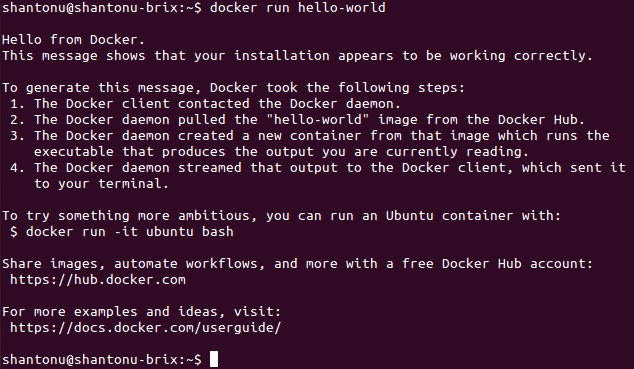
Task: Click the blinking cursor at bottom prompt
Action: pos(214,359)
